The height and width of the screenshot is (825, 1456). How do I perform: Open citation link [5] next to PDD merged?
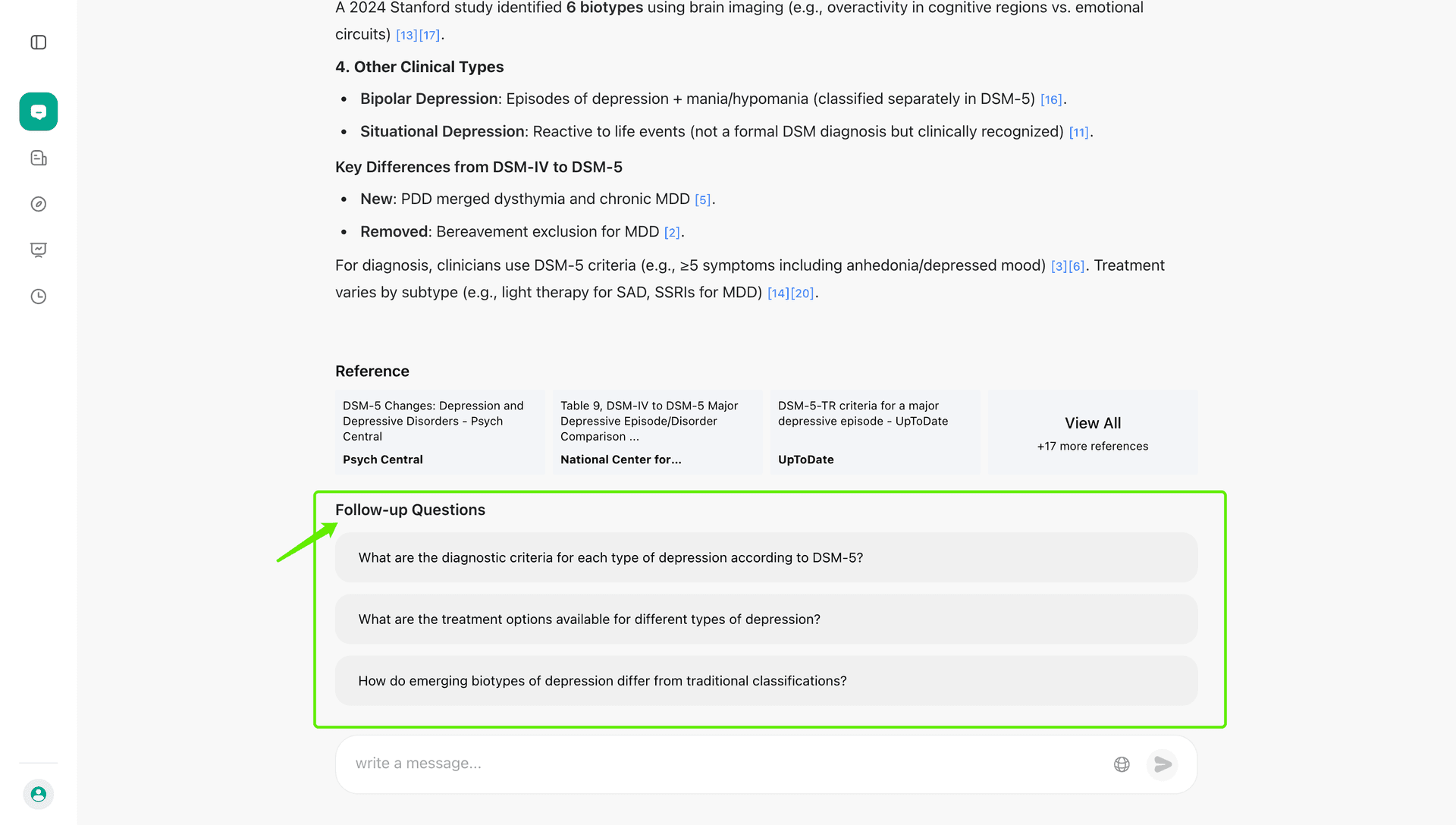click(x=702, y=199)
